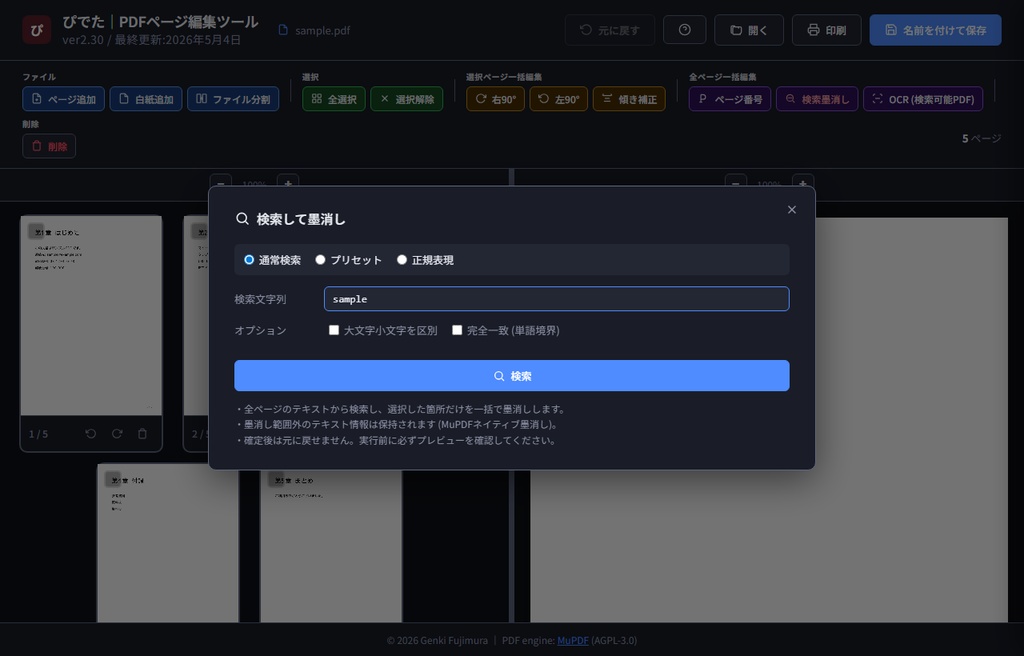The image size is (1024, 656).
Task: Zoom in preview pane plus button
Action: (803, 184)
